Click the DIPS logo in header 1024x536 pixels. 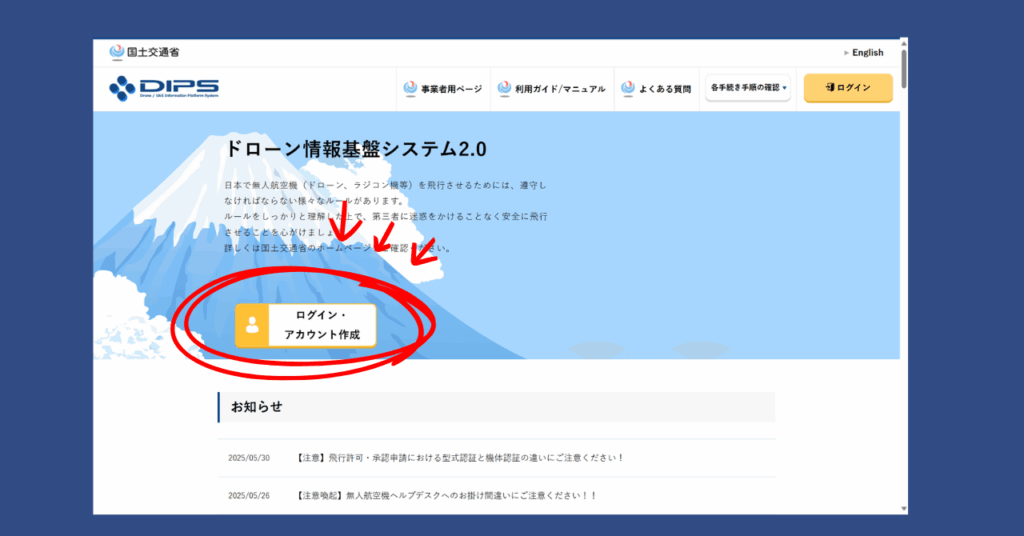(164, 88)
